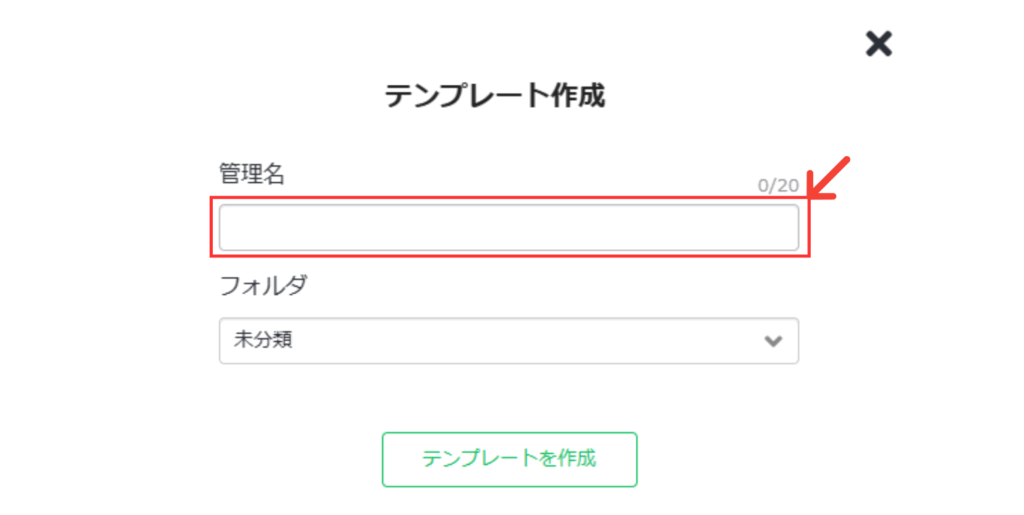The width and height of the screenshot is (1024, 515).
Task: Click the 0/20 character counter
Action: click(x=778, y=185)
